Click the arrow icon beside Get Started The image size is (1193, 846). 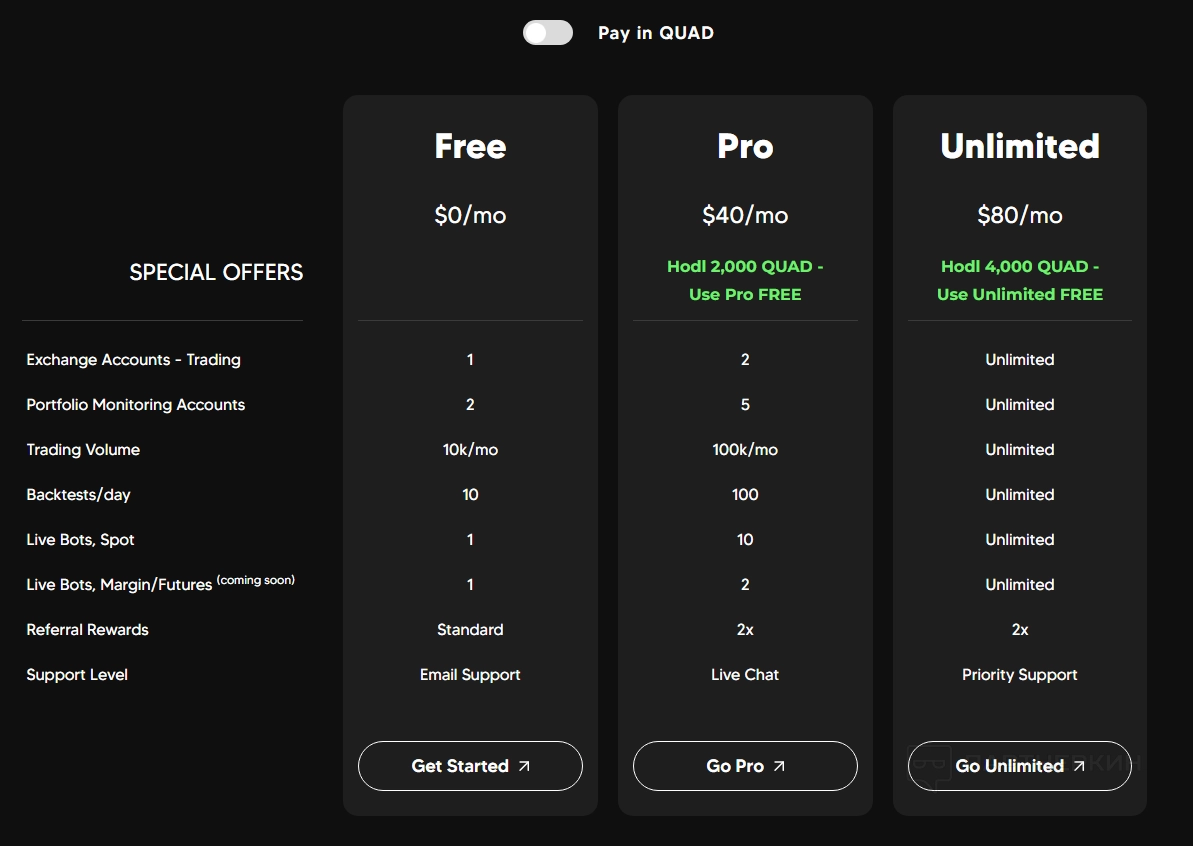[x=524, y=766]
